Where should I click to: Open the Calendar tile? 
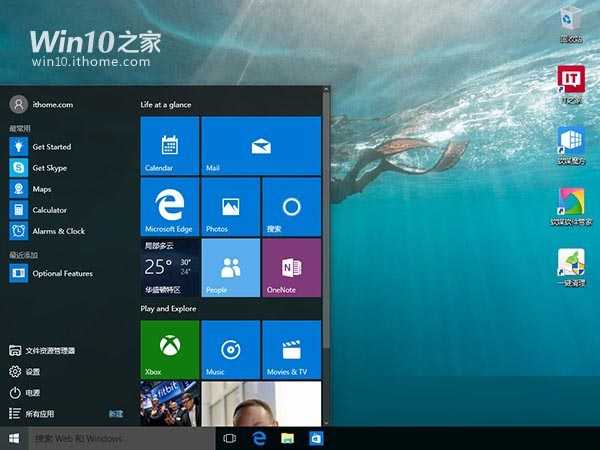[x=170, y=146]
